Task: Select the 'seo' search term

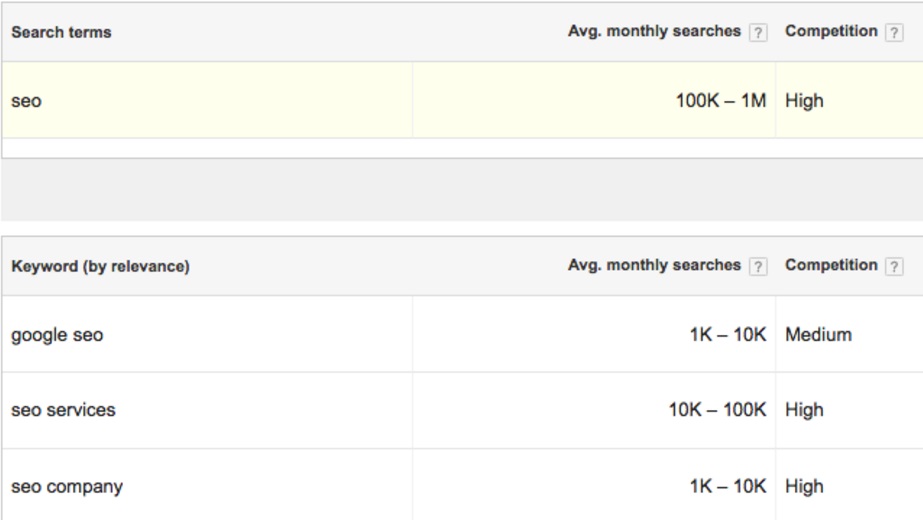Action: pos(26,101)
